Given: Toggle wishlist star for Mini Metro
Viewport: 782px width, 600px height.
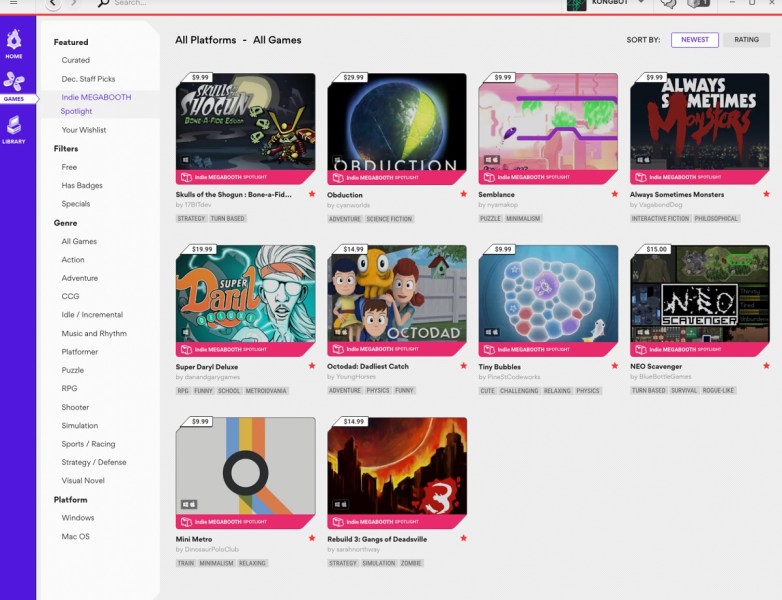Looking at the screenshot, I should 312,538.
